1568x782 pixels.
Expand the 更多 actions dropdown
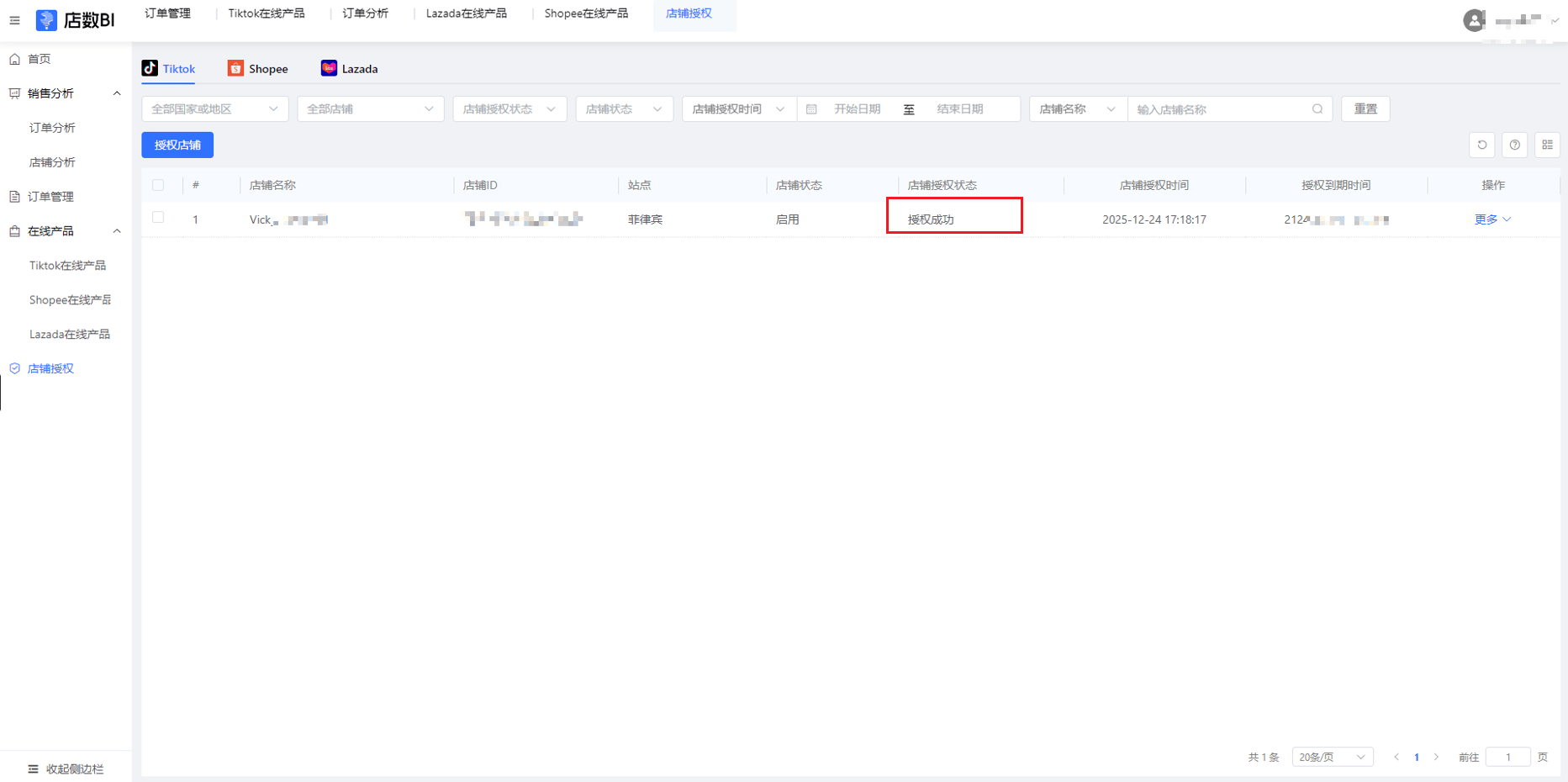tap(1492, 219)
